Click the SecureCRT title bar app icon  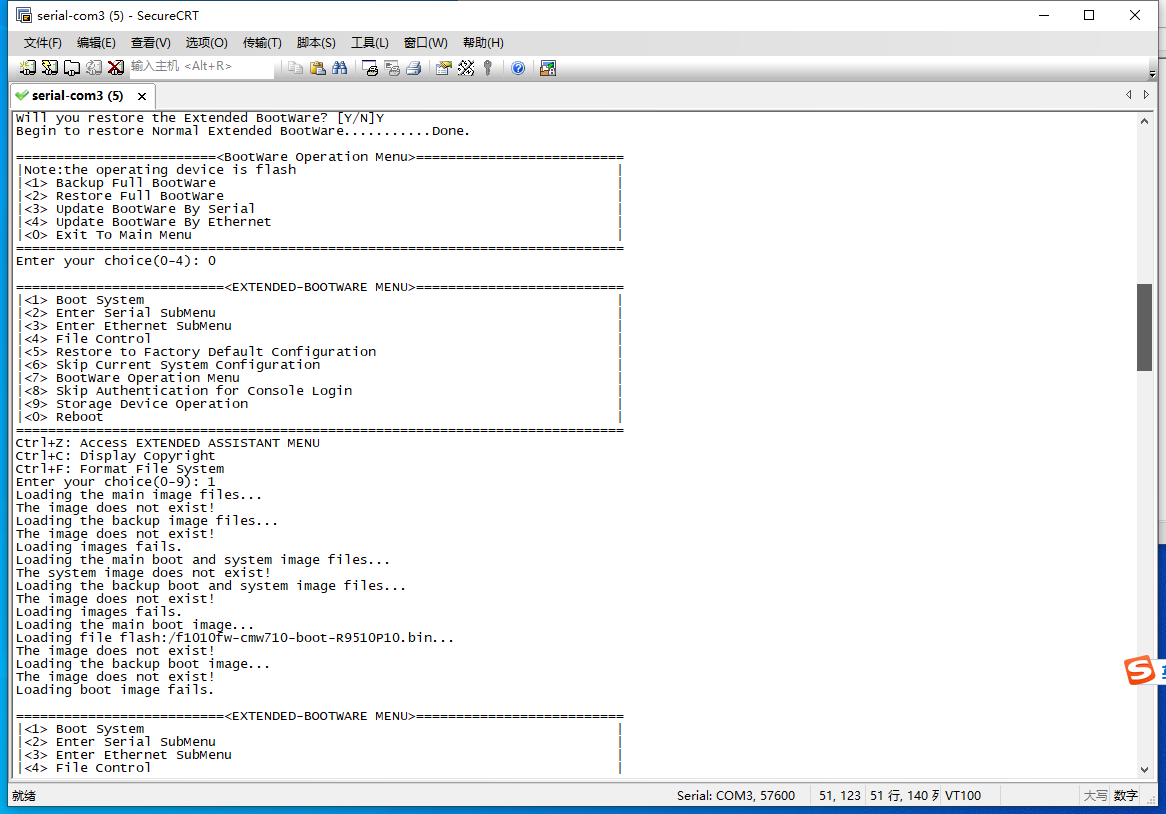pyautogui.click(x=24, y=15)
